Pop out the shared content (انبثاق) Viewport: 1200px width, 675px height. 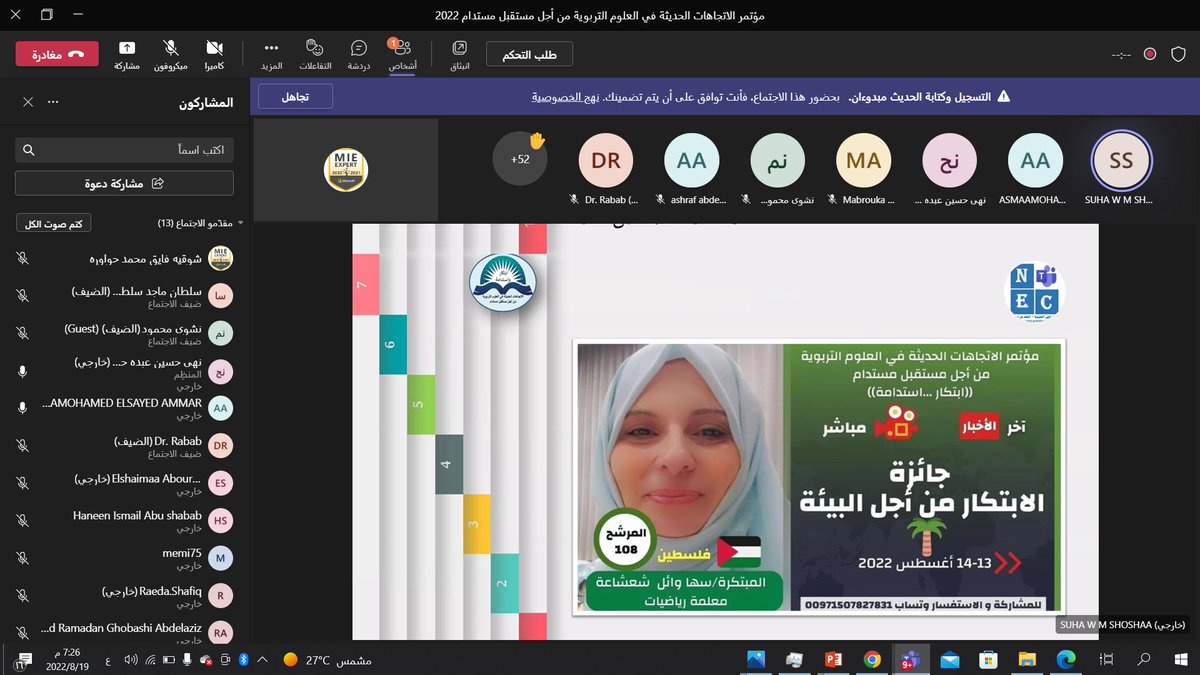[460, 54]
